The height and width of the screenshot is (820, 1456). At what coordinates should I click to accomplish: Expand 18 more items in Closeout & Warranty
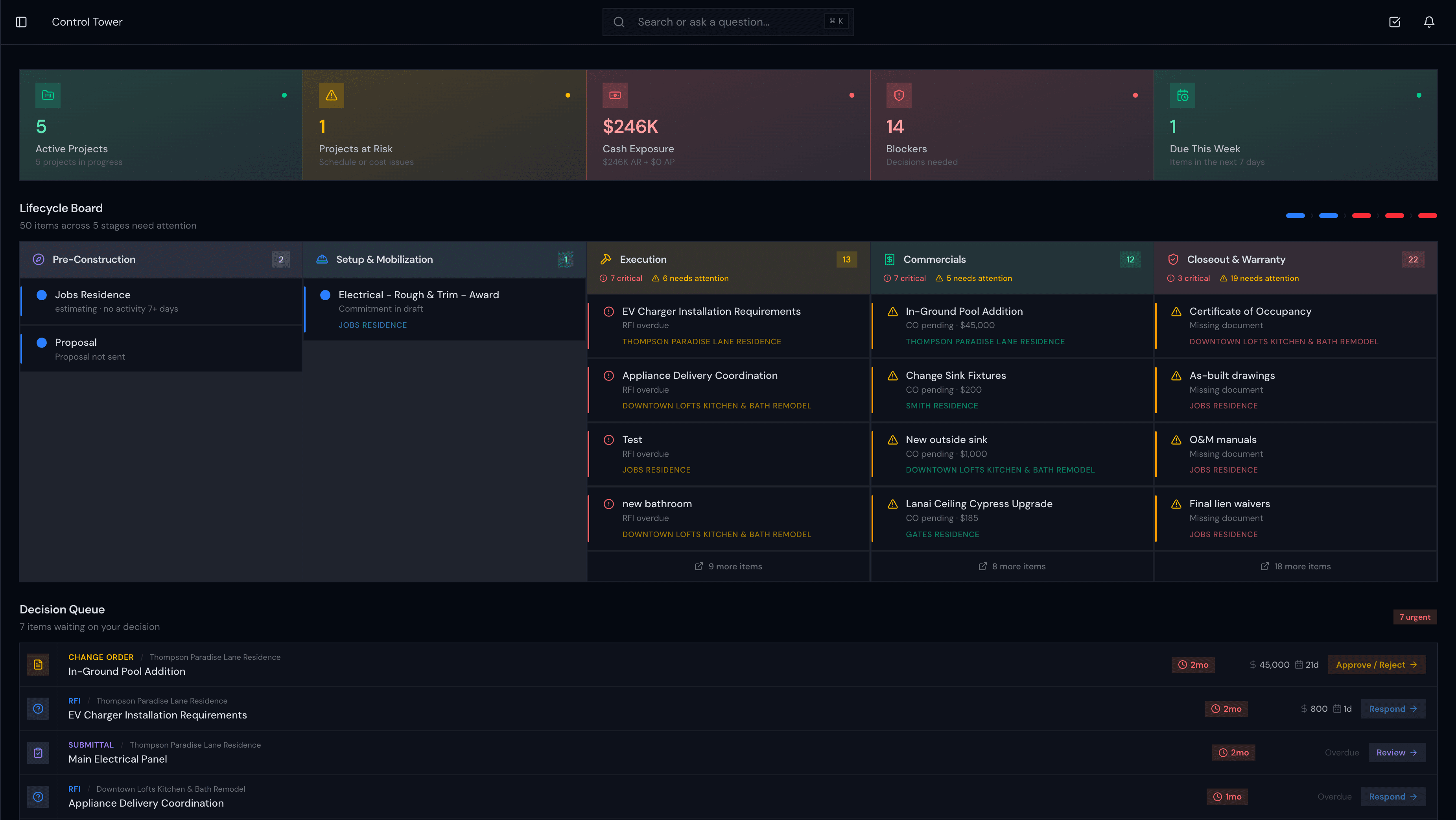(x=1296, y=566)
